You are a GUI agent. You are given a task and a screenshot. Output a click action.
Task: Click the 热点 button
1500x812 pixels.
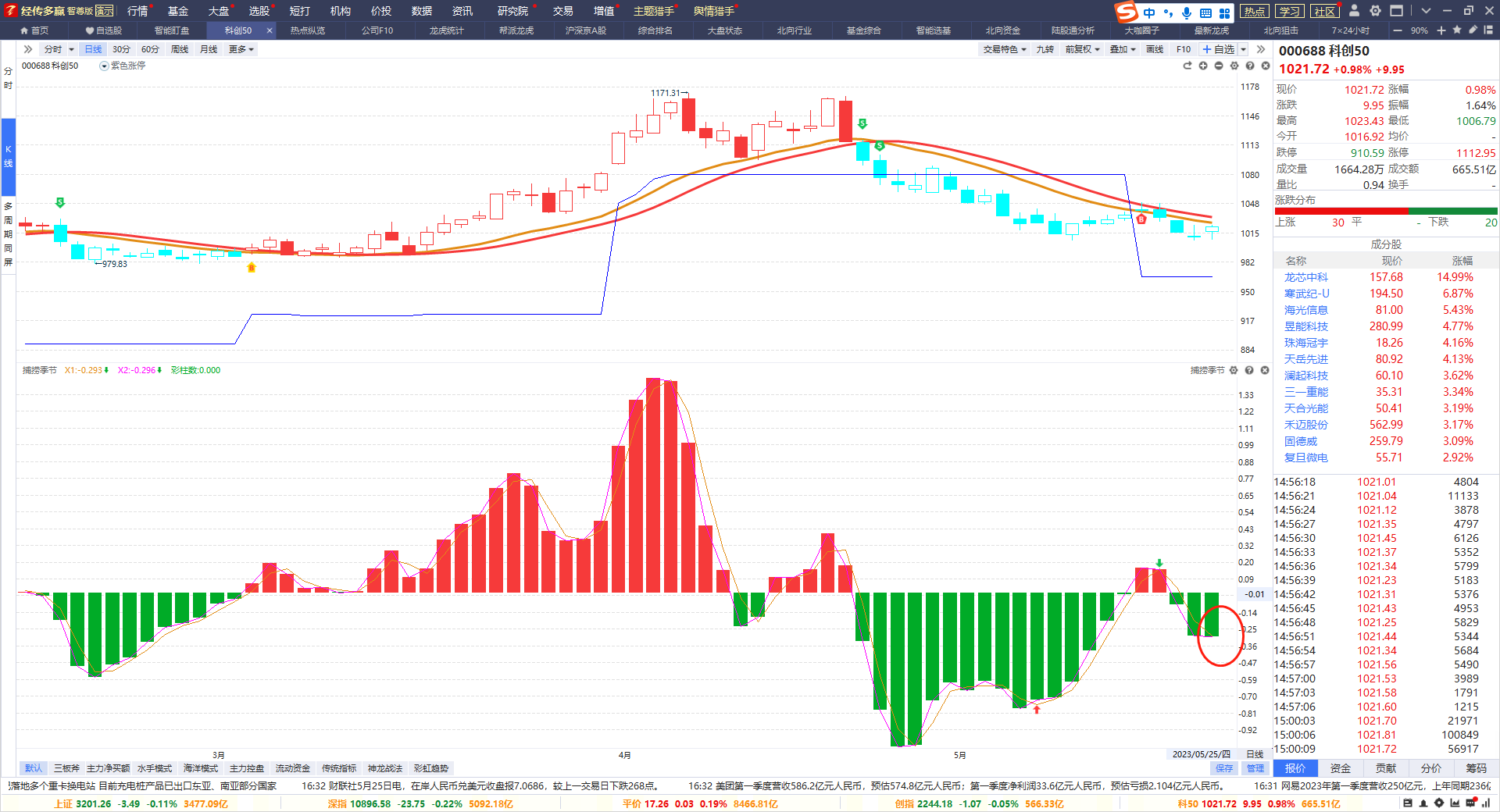(x=1255, y=11)
